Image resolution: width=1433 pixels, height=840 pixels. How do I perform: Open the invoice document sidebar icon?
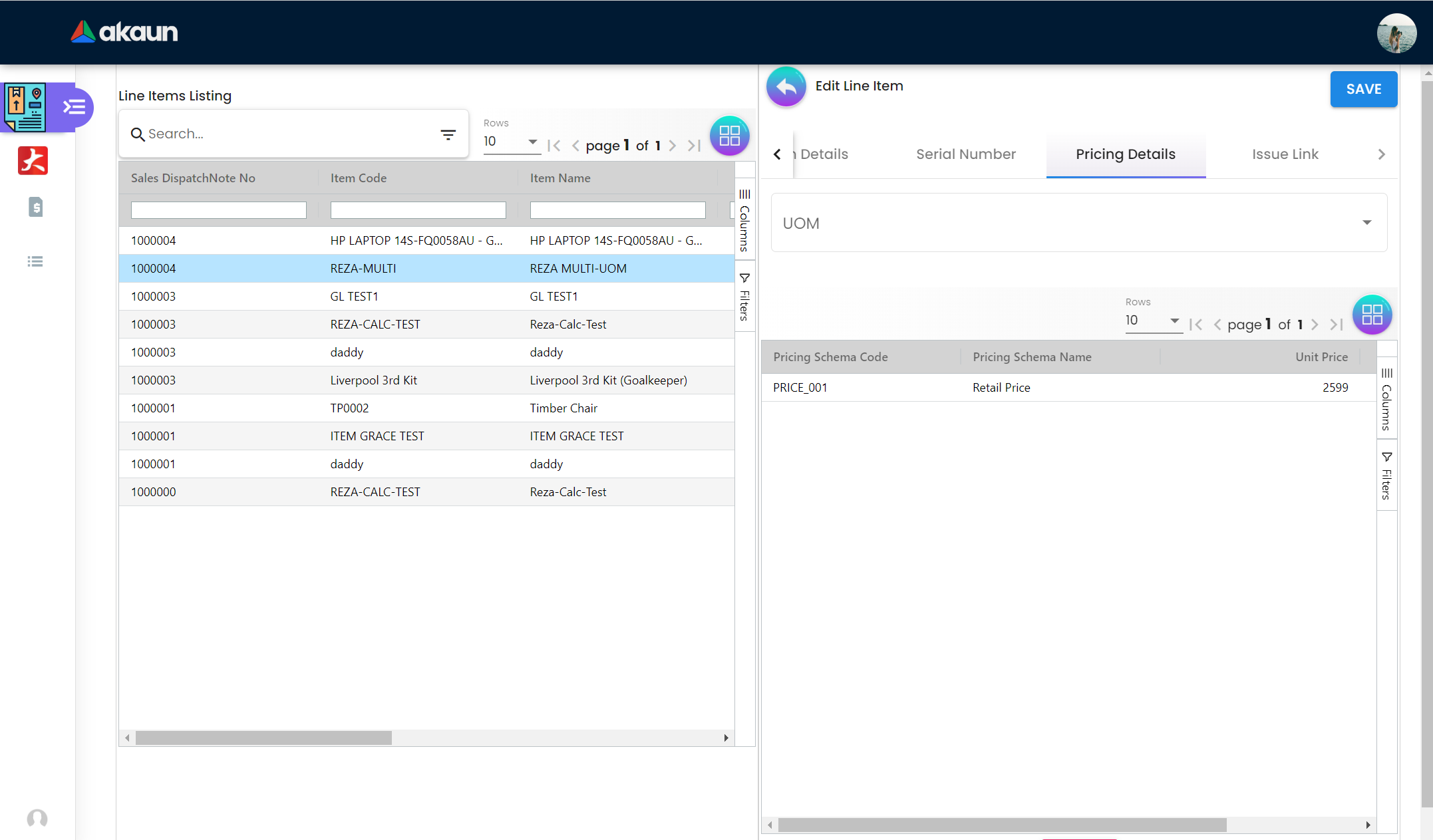(36, 207)
